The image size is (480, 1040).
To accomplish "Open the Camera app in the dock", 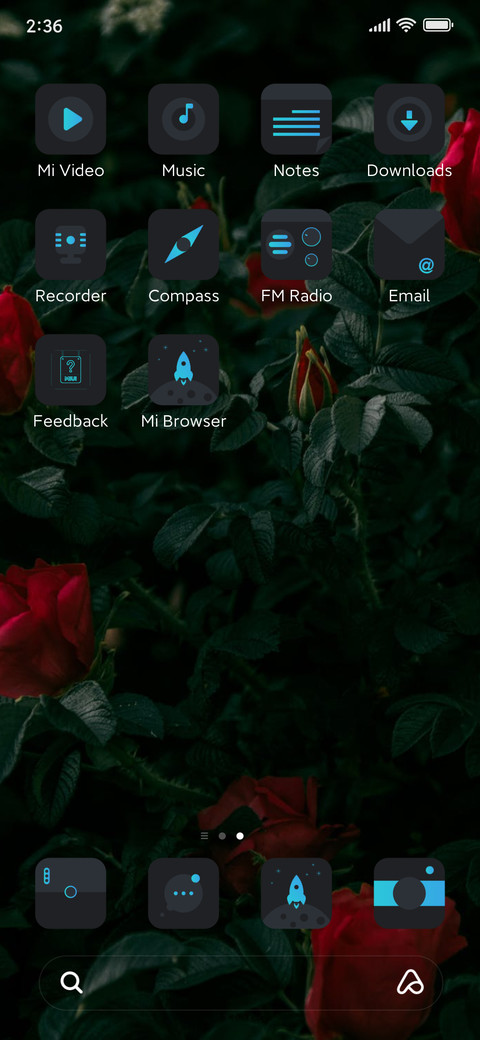I will (x=409, y=893).
